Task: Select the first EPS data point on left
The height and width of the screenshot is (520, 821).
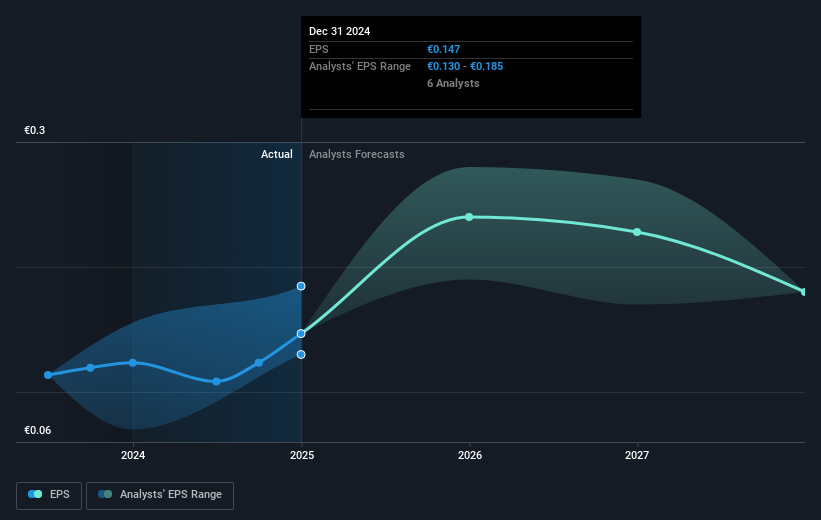Action: [x=48, y=375]
